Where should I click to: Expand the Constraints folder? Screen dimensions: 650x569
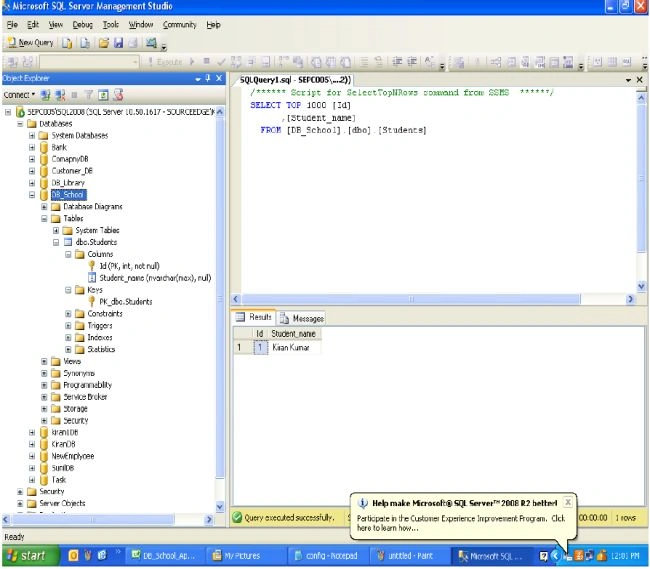(68, 314)
